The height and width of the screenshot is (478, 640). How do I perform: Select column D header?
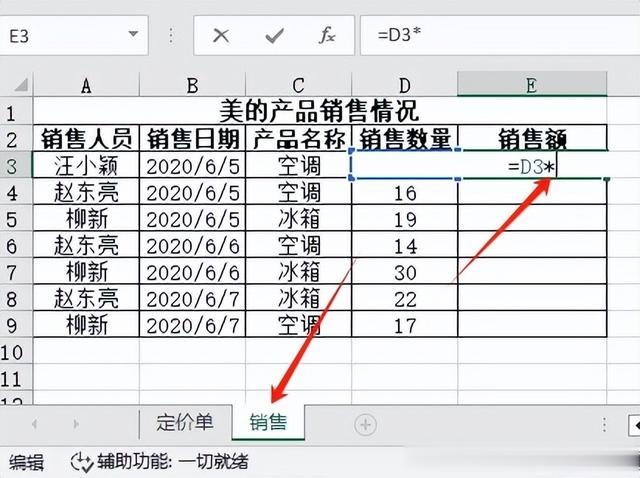tap(404, 85)
